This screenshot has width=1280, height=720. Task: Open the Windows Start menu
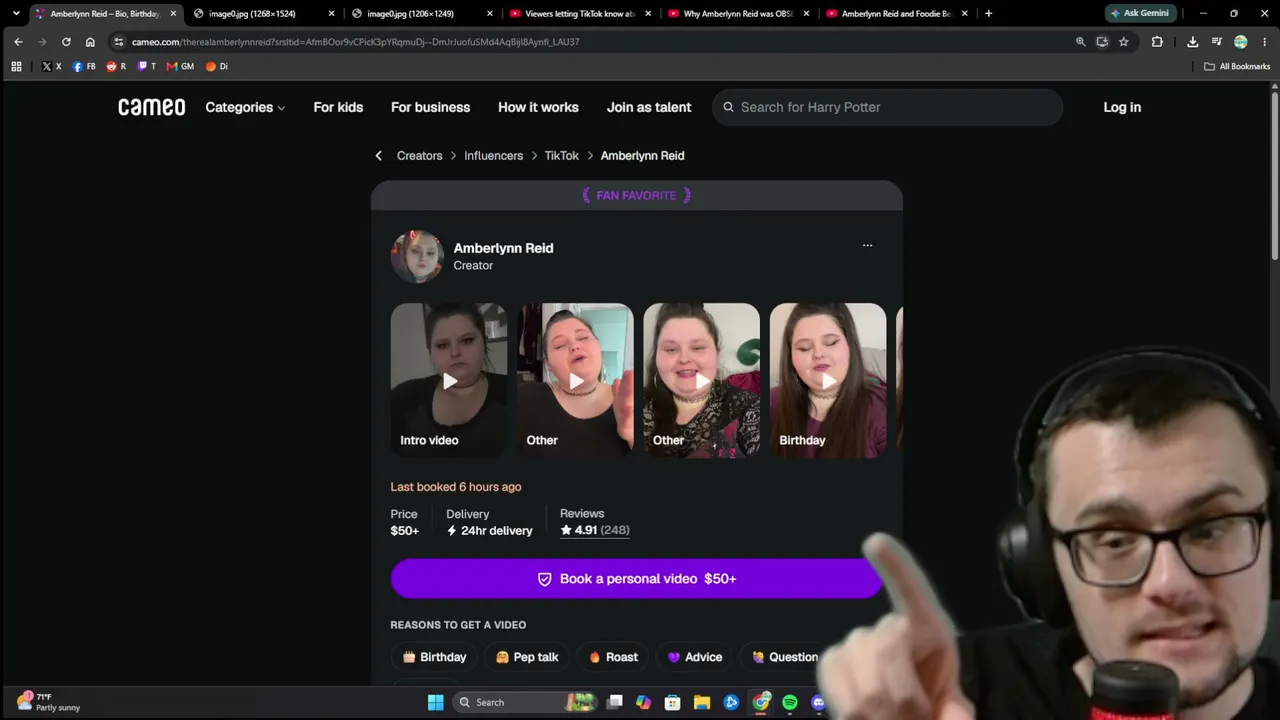(435, 702)
